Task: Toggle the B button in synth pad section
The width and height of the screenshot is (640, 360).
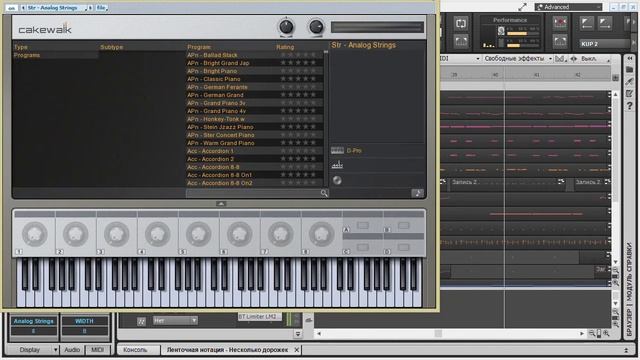Action: (403, 225)
